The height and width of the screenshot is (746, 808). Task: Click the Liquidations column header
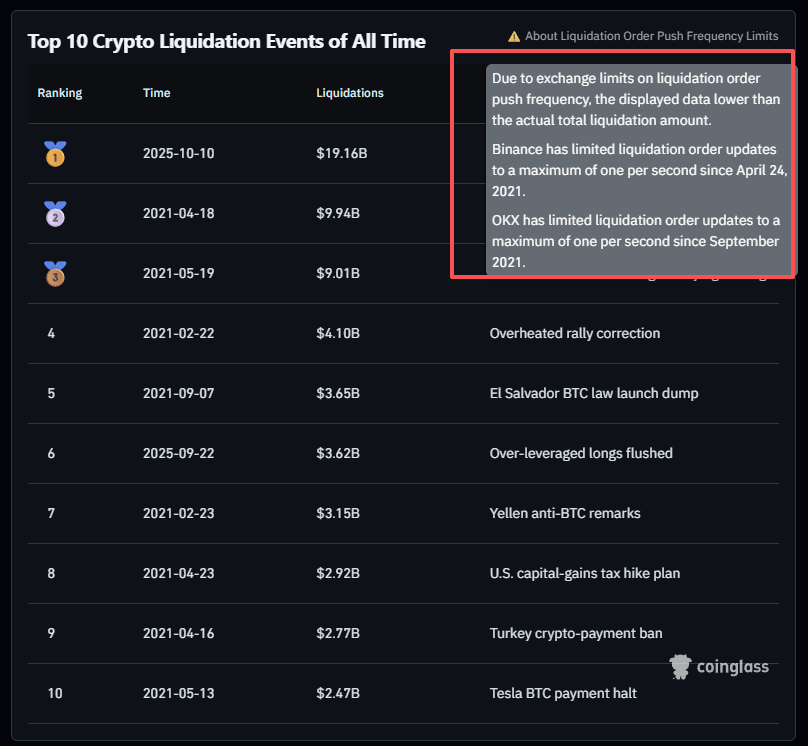350,93
